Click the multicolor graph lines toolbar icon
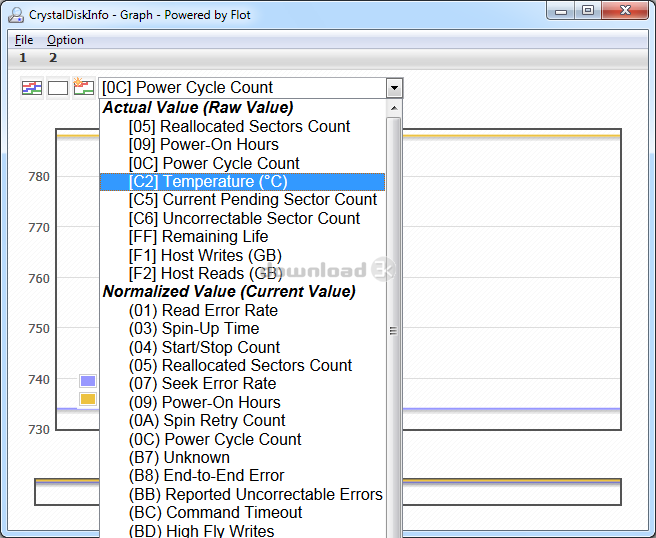 (x=32, y=88)
